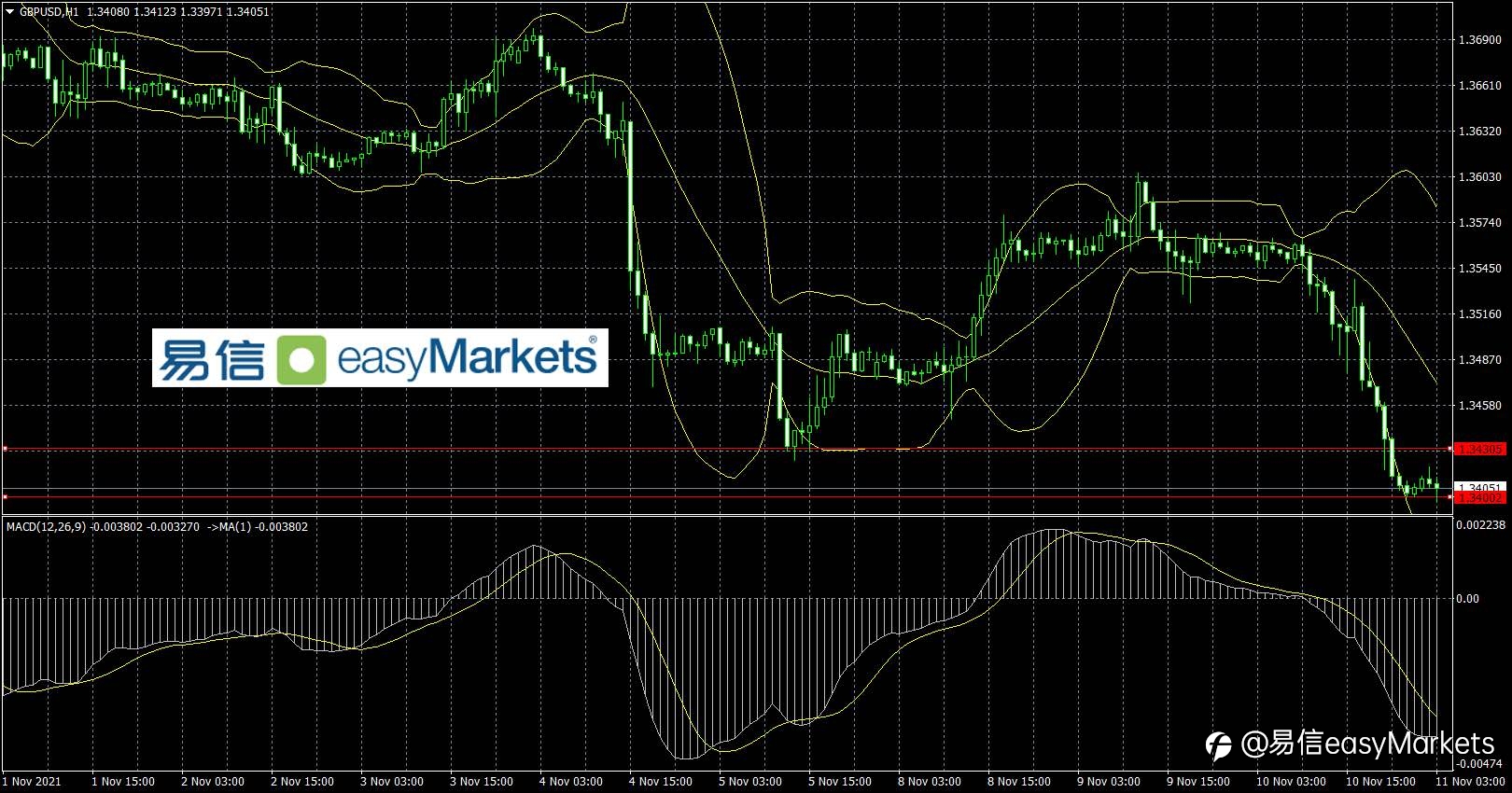Screen dimensions: 1512x793
Task: Select the high price value 1.34123
Action: click(x=156, y=12)
